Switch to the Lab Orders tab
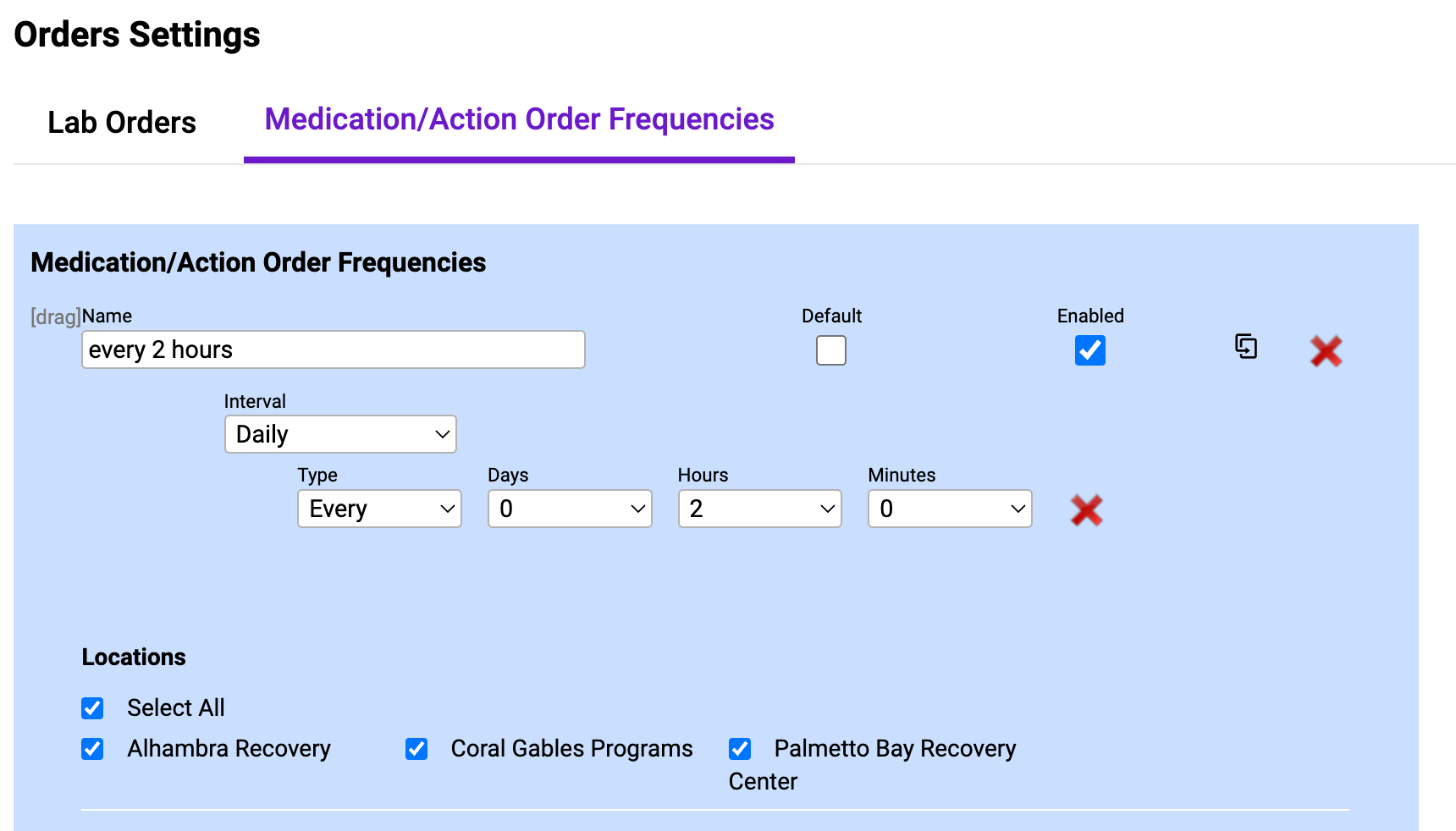 click(x=121, y=122)
